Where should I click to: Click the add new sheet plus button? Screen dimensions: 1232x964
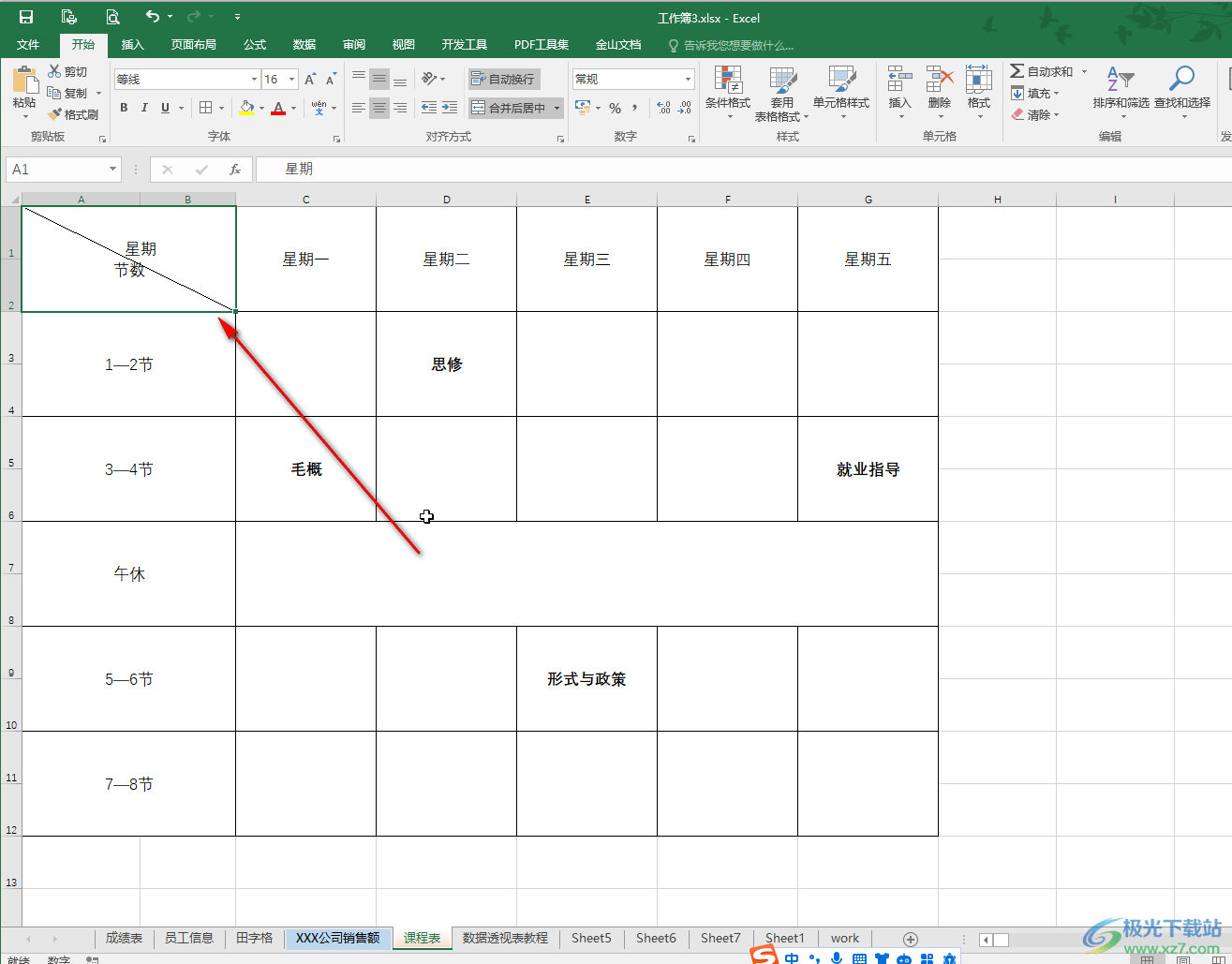[x=910, y=939]
